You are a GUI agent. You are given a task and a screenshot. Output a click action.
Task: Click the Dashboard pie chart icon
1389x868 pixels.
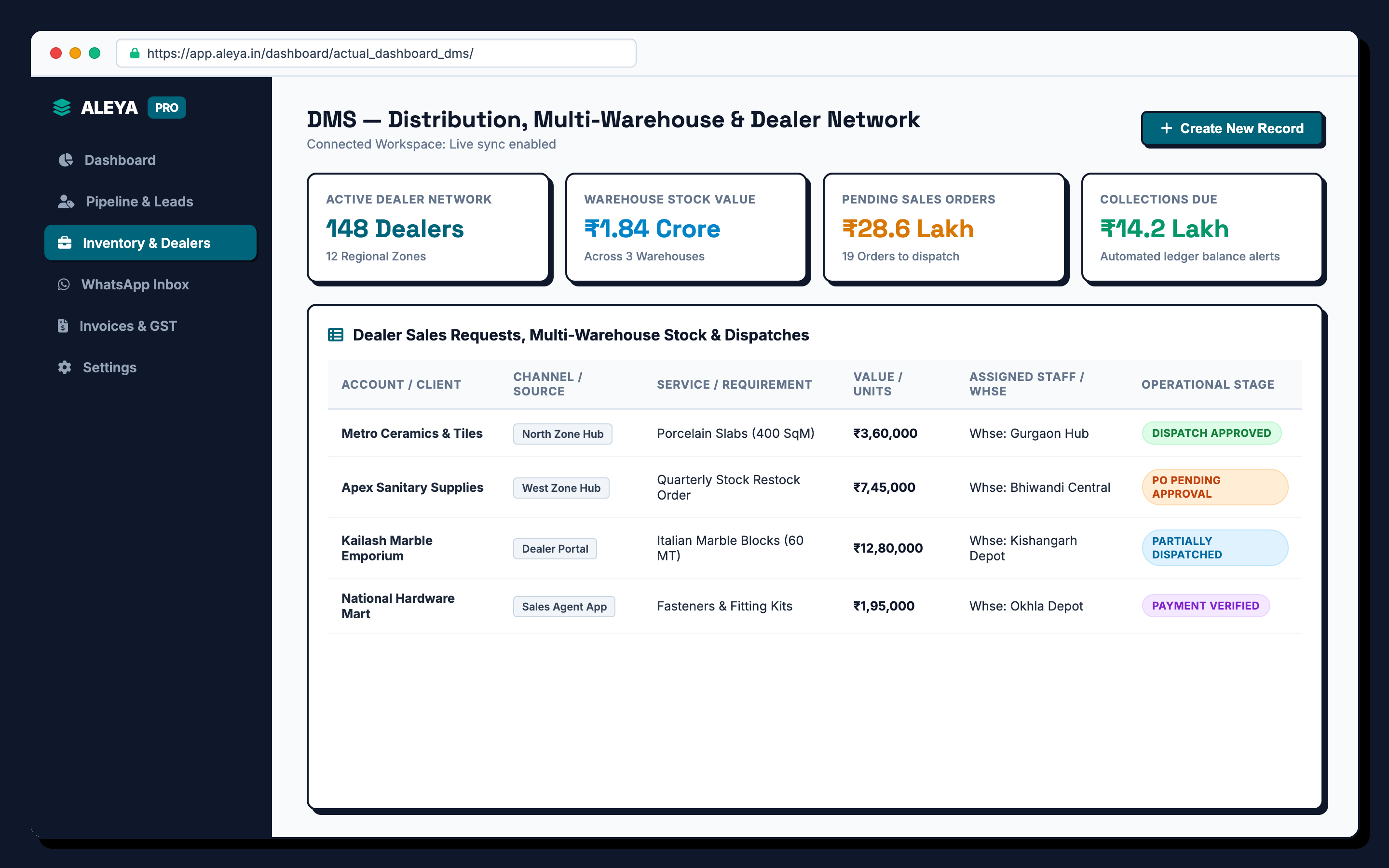[66, 160]
